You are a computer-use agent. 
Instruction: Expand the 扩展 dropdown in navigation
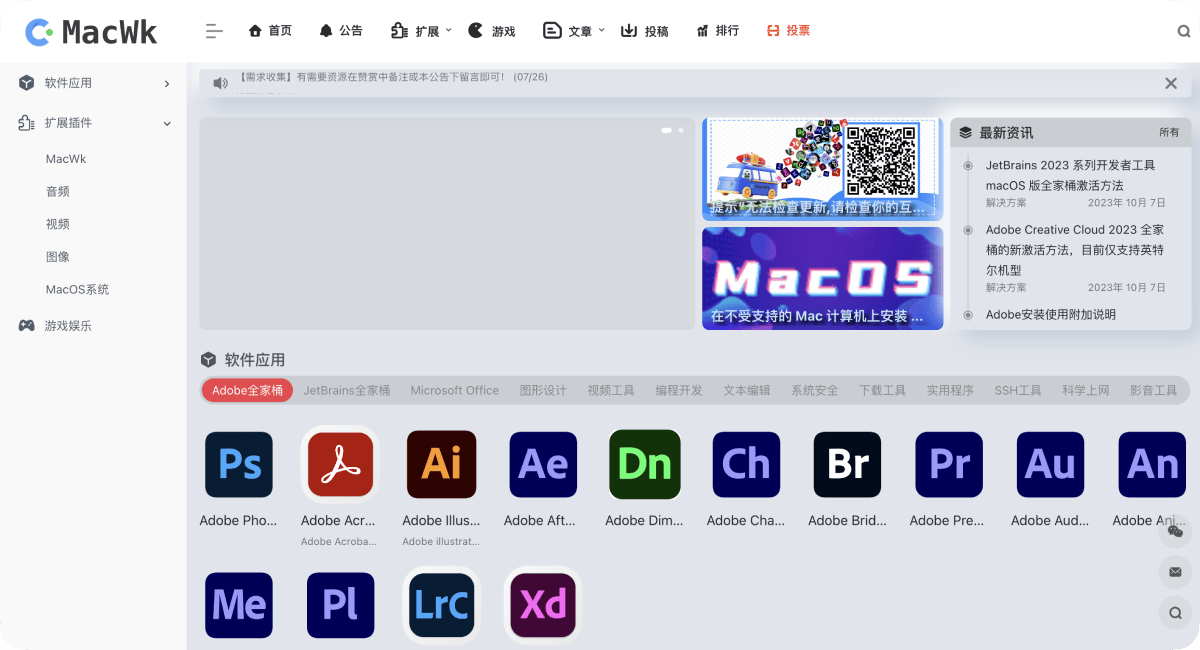pos(421,31)
